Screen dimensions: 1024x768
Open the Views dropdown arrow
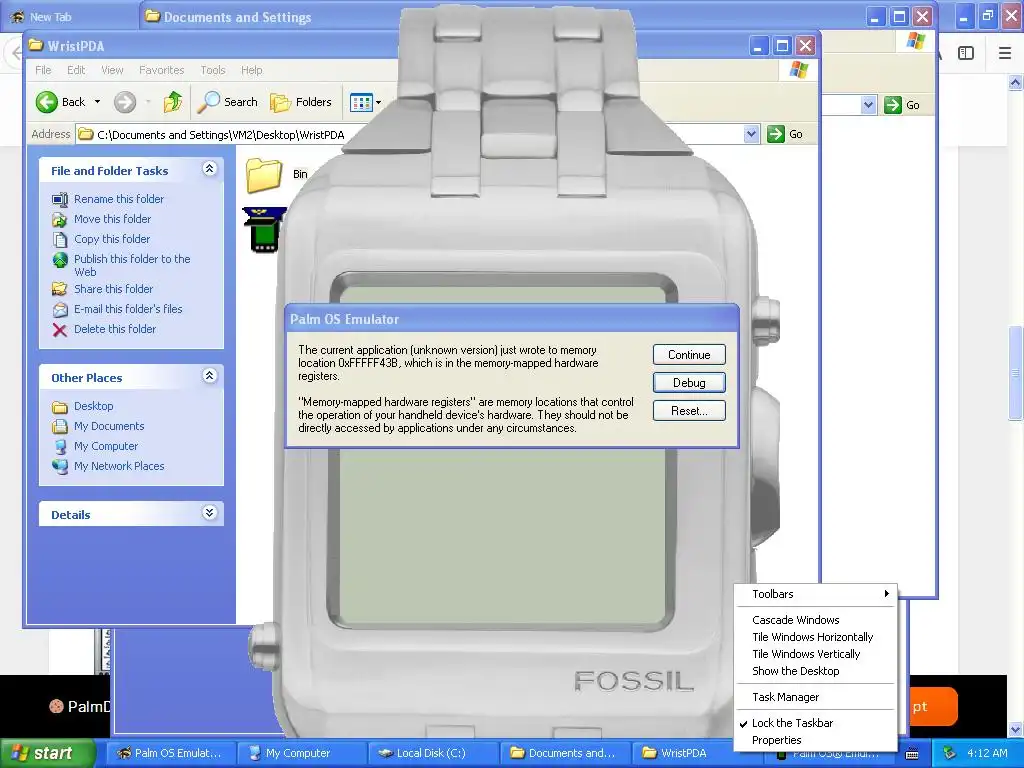378,103
